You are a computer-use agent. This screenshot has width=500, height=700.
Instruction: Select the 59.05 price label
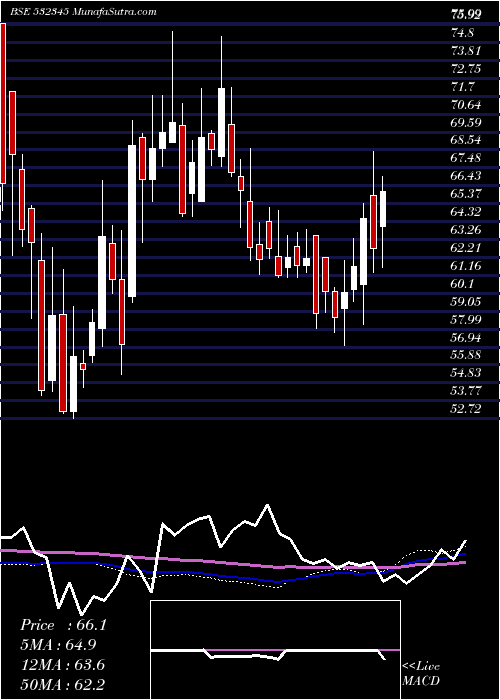pos(467,301)
